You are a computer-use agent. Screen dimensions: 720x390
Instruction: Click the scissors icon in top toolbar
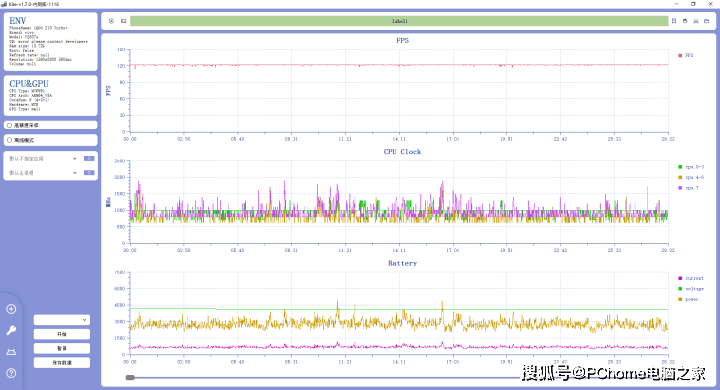click(696, 21)
